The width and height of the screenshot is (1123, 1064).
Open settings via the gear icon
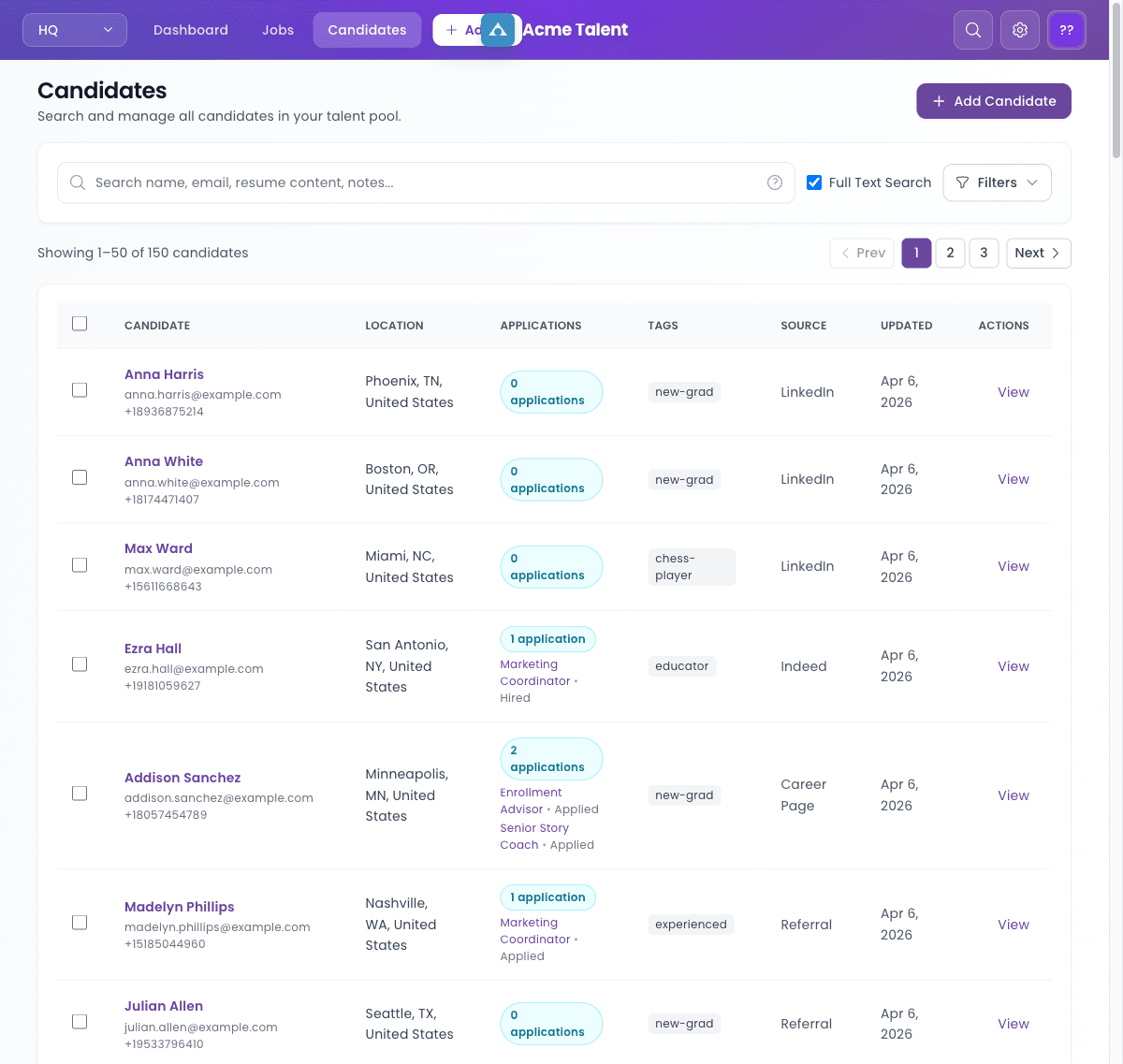pyautogui.click(x=1020, y=30)
